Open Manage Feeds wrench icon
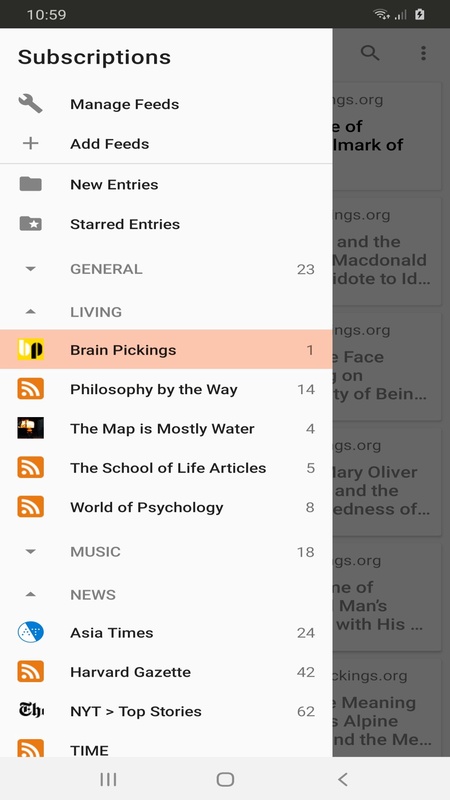The height and width of the screenshot is (800, 450). [x=30, y=104]
